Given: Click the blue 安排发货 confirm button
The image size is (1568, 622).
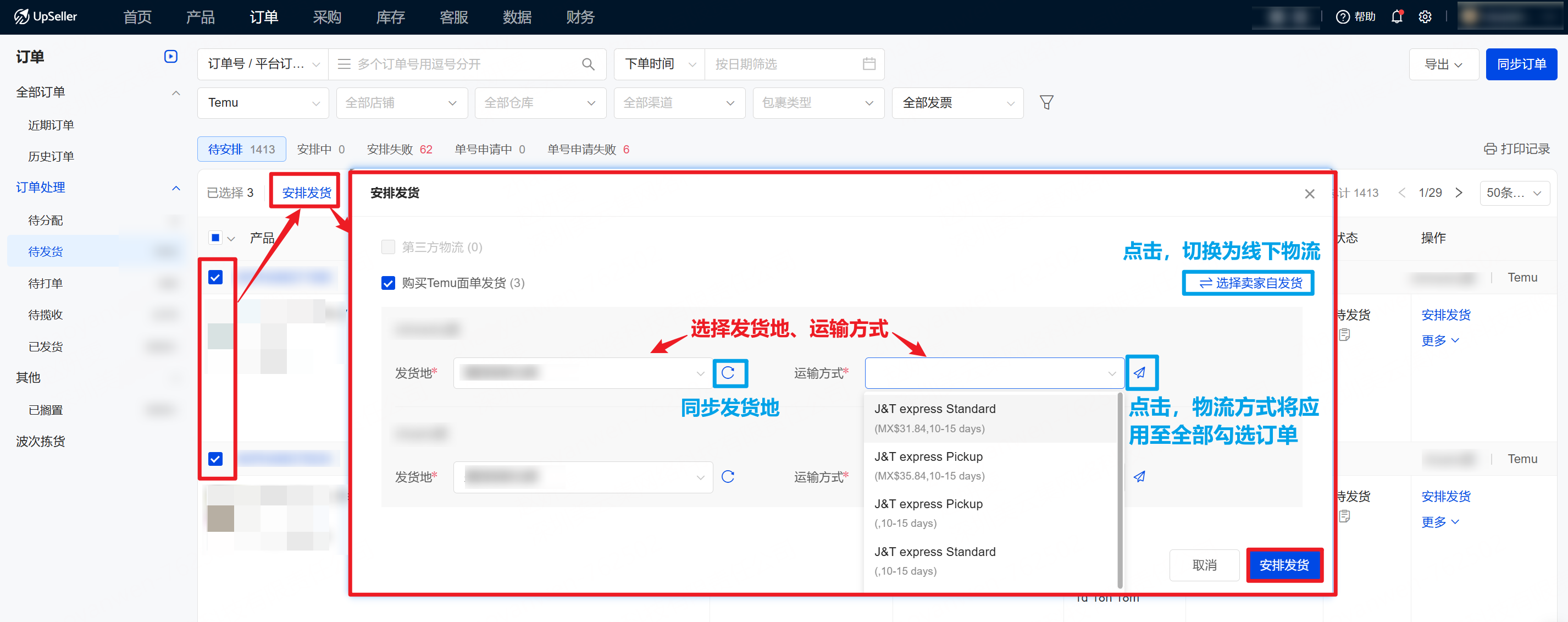Looking at the screenshot, I should pyautogui.click(x=1284, y=565).
